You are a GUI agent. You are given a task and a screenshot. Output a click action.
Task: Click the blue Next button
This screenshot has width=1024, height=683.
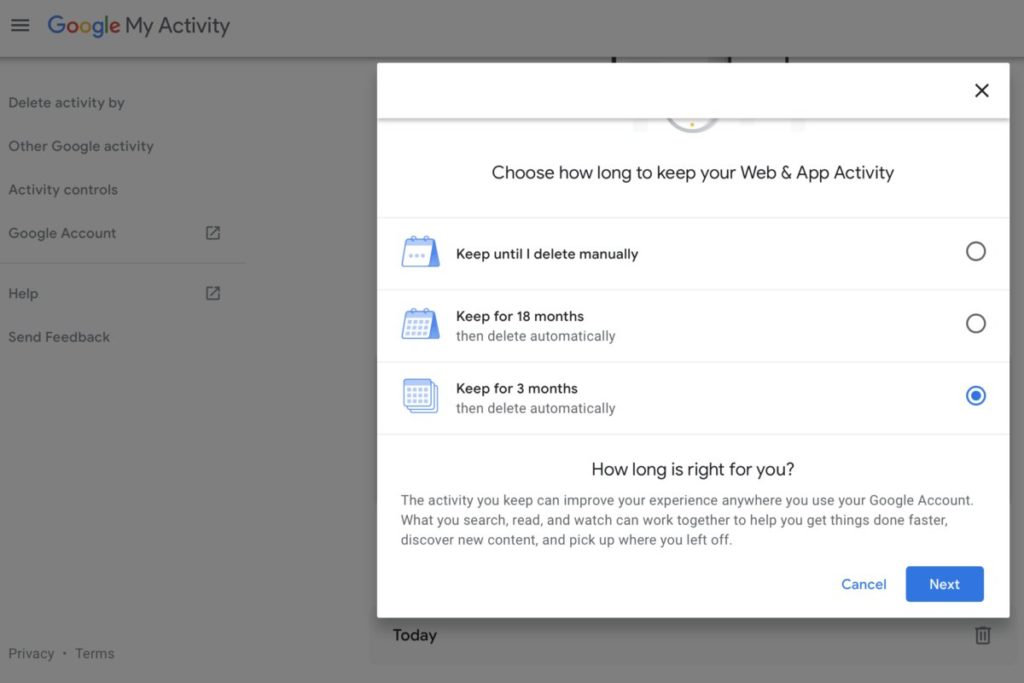pyautogui.click(x=944, y=584)
